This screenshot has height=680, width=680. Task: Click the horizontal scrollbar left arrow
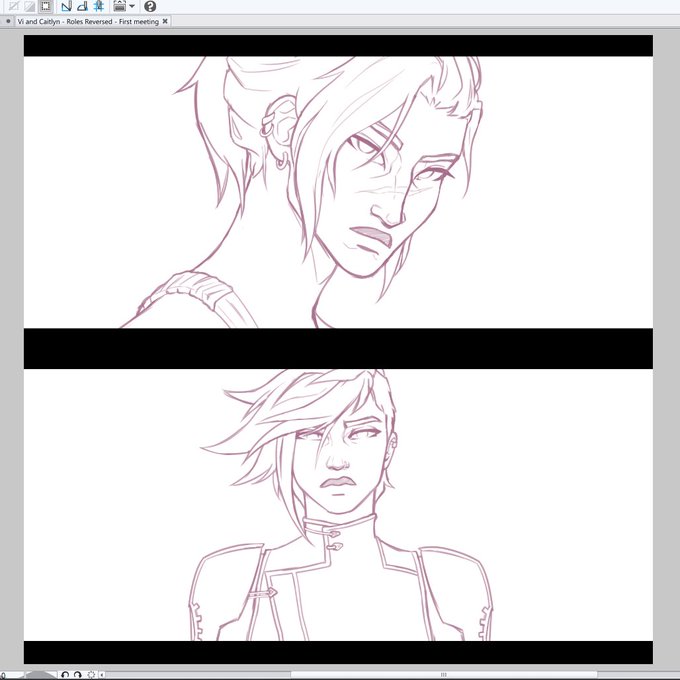coord(102,675)
